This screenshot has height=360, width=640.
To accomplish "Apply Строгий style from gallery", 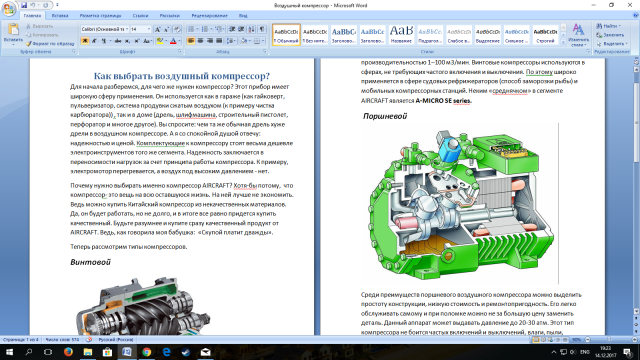I will click(545, 34).
